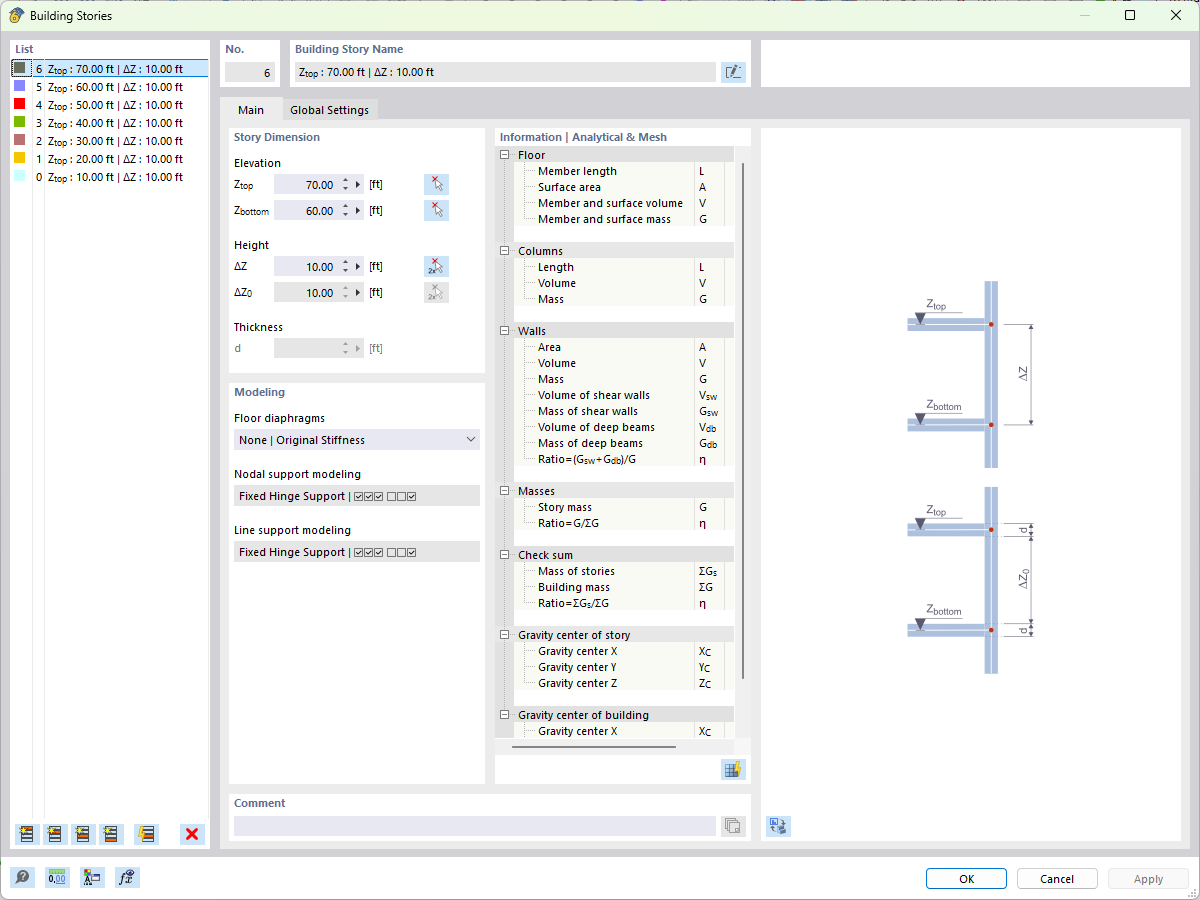This screenshot has height=900, width=1200.
Task: Click the yellow swatch of story 1
Action: pyautogui.click(x=19, y=158)
